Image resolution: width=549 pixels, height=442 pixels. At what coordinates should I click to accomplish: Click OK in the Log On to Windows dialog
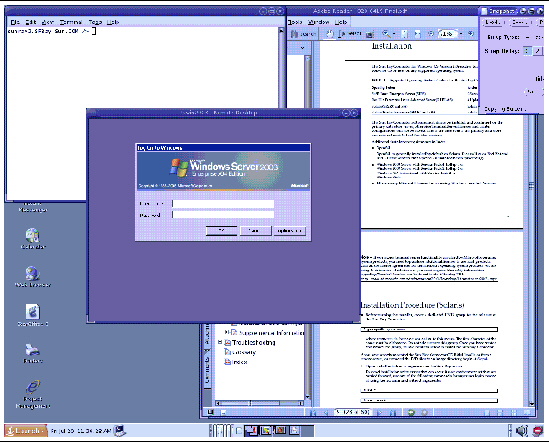pyautogui.click(x=221, y=230)
